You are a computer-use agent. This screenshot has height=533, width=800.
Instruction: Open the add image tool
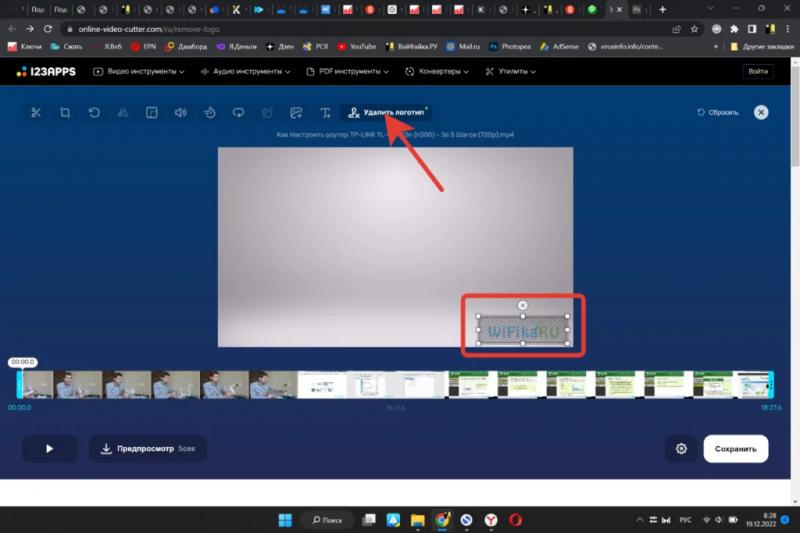(x=296, y=113)
